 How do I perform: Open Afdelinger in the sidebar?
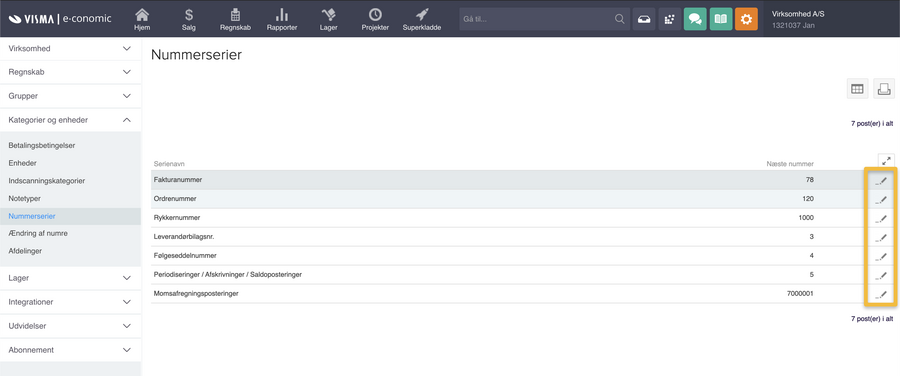(25, 251)
